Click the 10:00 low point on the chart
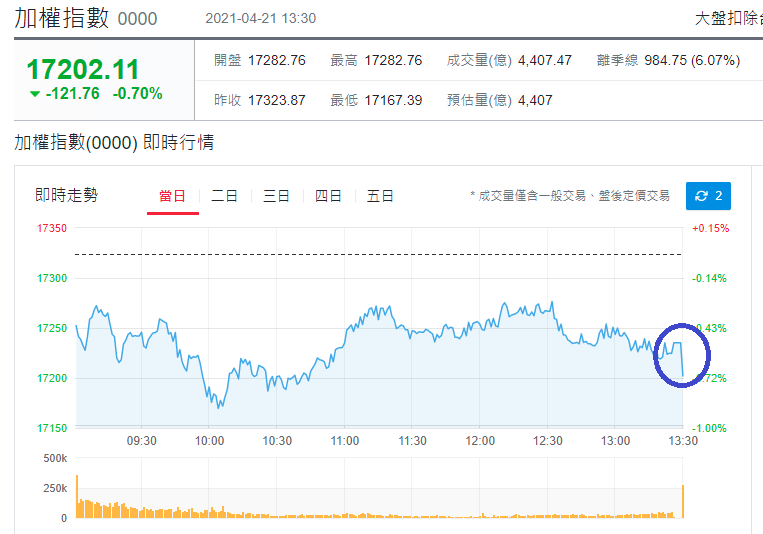Image resolution: width=763 pixels, height=534 pixels. [218, 407]
